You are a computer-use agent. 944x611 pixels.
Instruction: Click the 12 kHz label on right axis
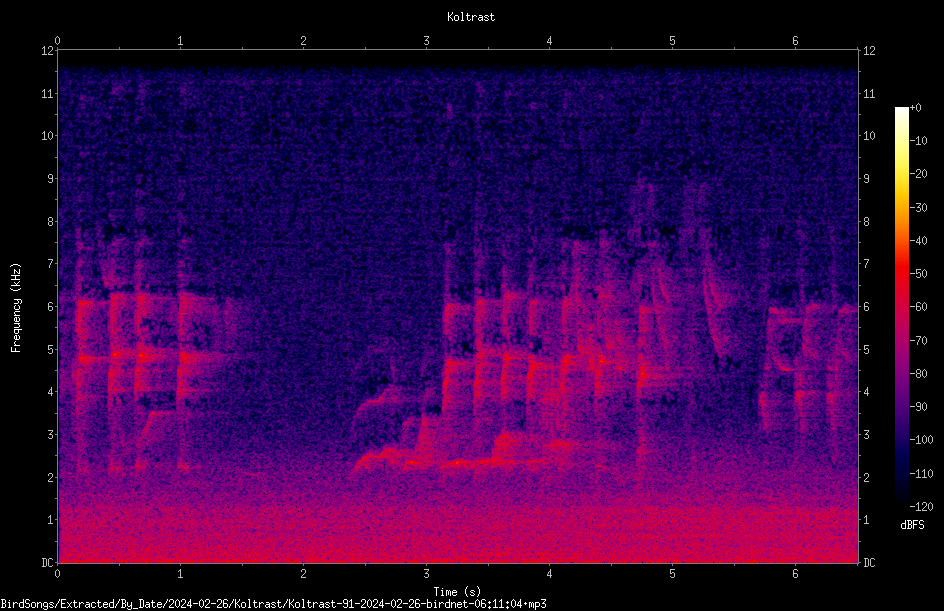[x=869, y=51]
